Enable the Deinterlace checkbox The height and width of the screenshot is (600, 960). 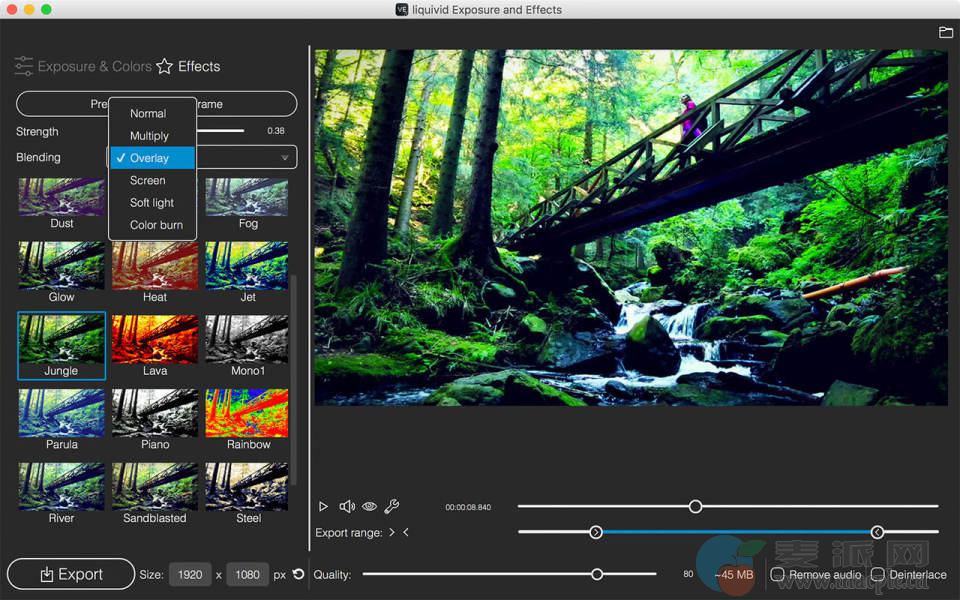877,574
